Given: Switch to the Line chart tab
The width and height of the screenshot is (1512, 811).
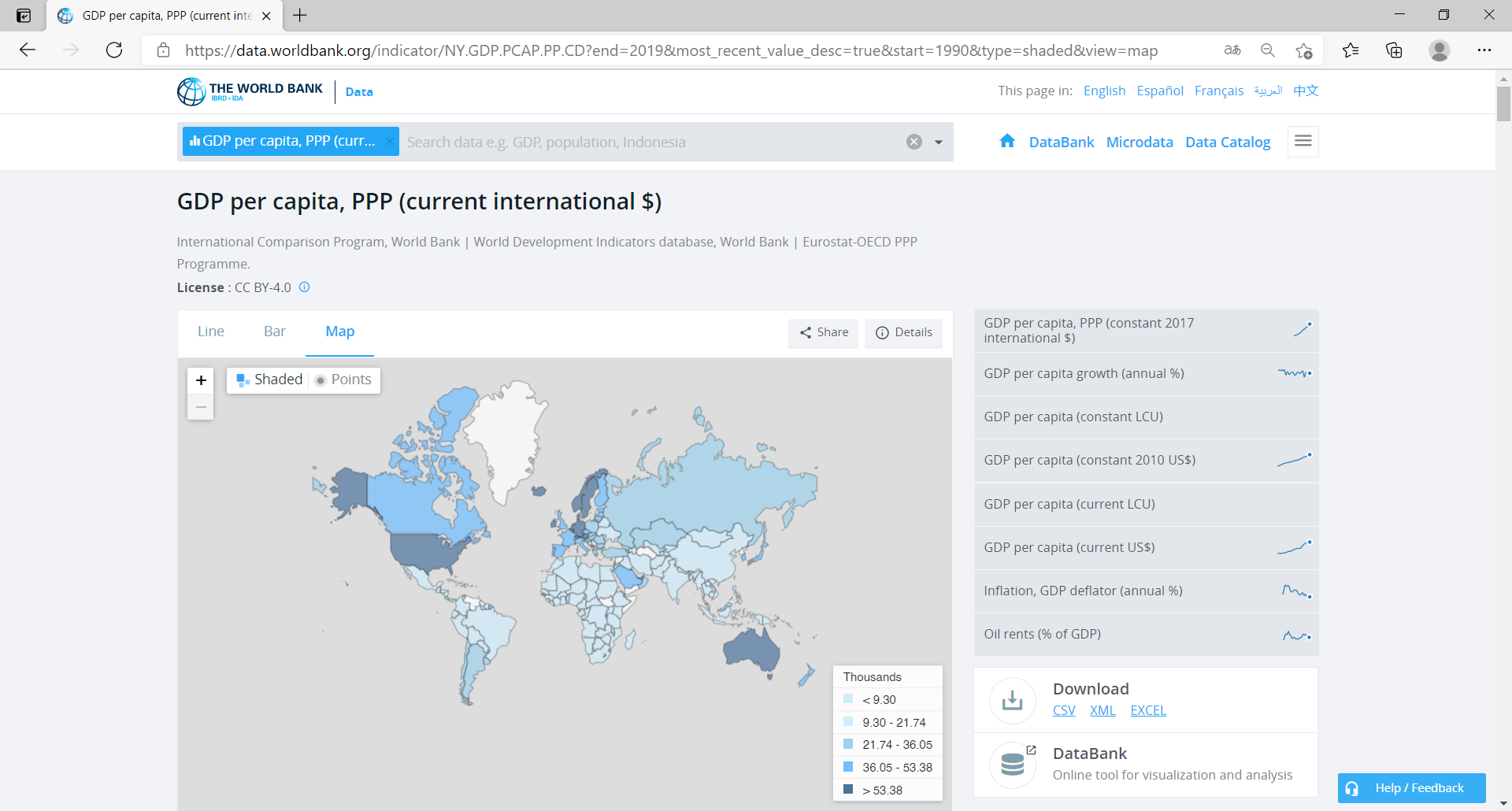Looking at the screenshot, I should coord(210,331).
